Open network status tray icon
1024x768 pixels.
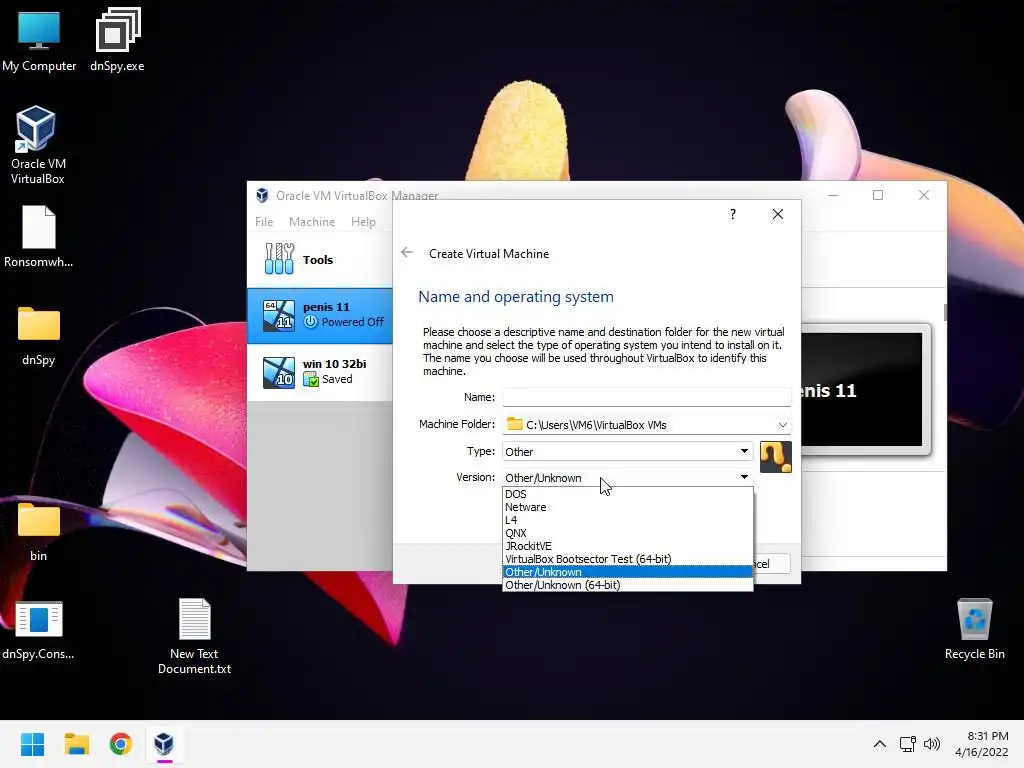point(907,744)
